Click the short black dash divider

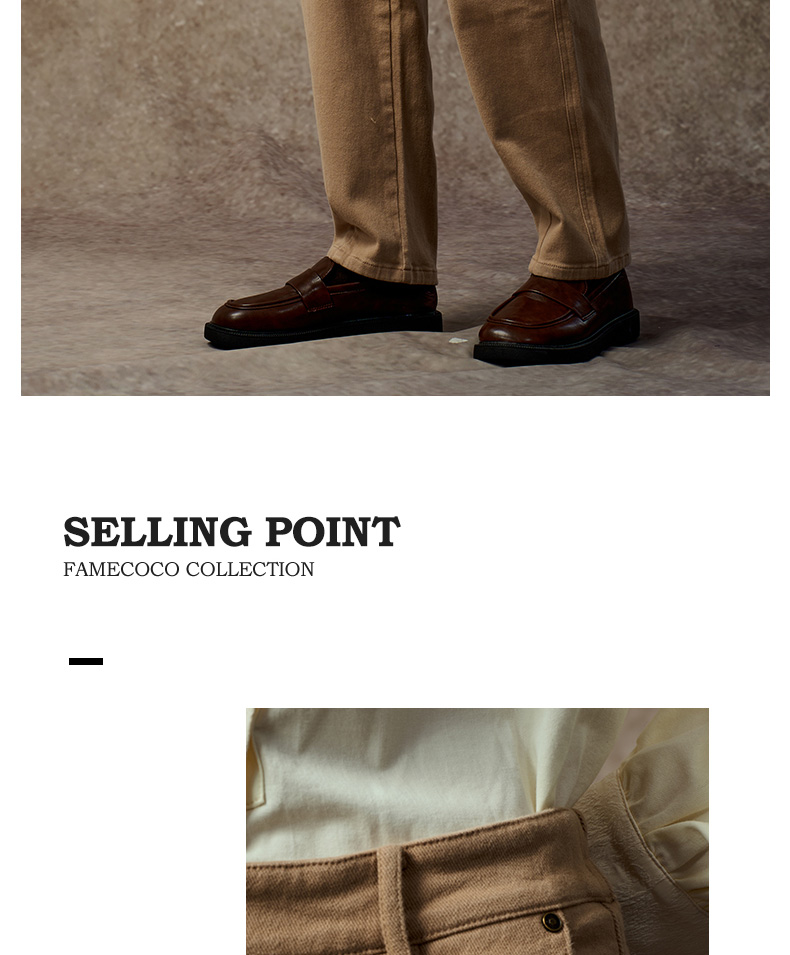[86, 661]
